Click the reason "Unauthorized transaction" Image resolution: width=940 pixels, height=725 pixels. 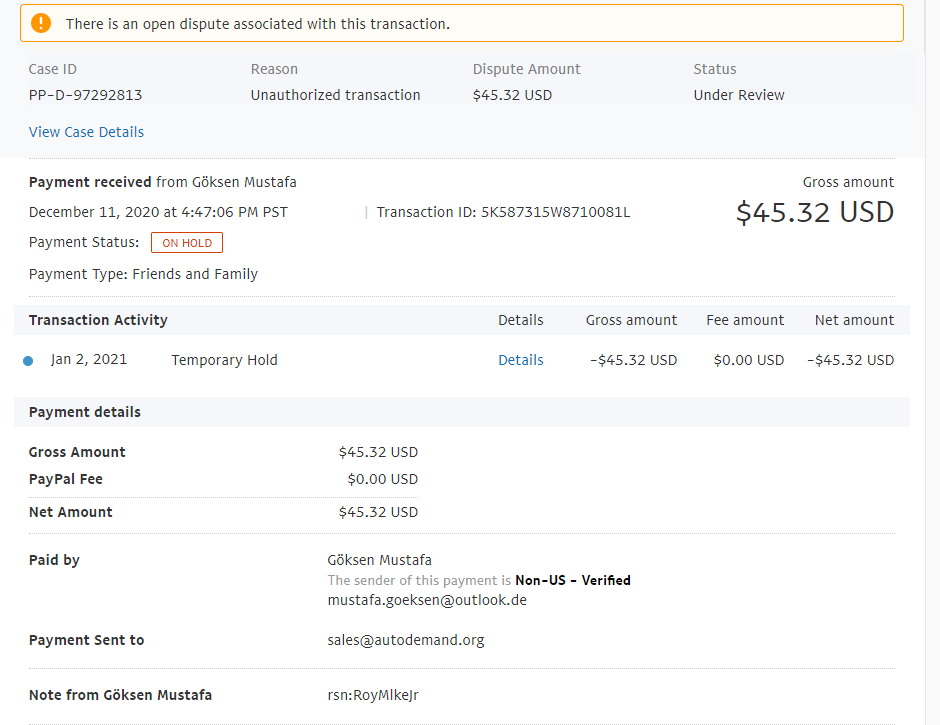pos(335,95)
